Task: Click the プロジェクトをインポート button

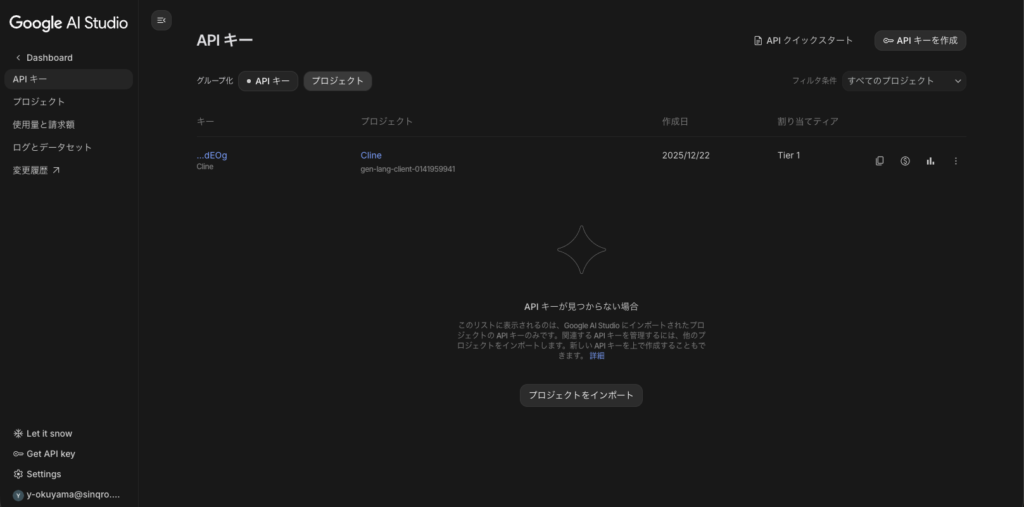Action: pos(581,395)
